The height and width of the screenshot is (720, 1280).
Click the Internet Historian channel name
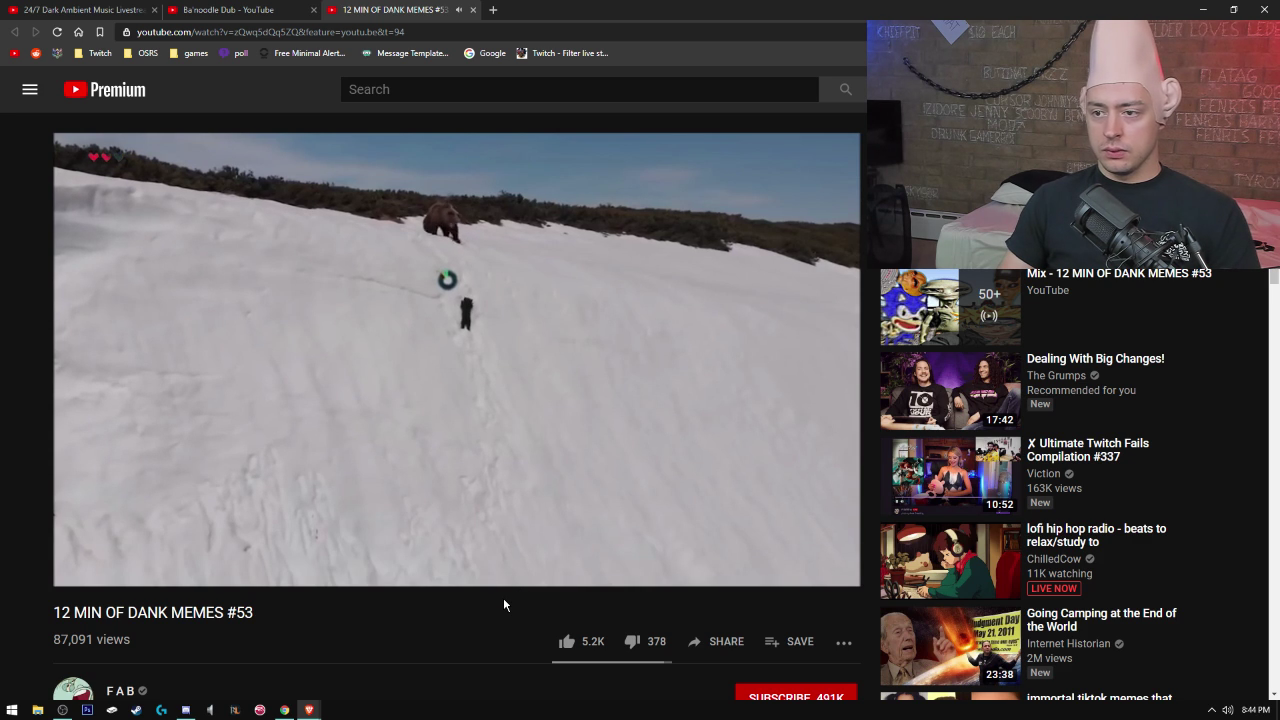(x=1068, y=644)
